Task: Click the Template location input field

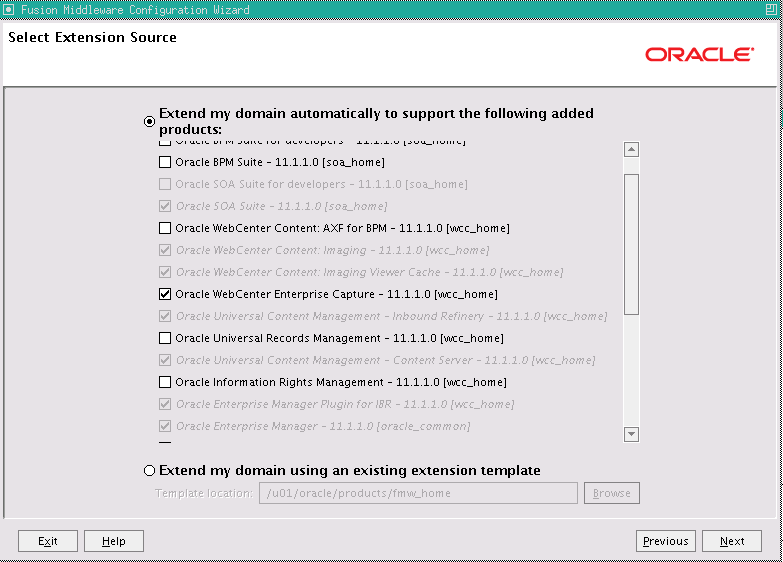Action: [x=418, y=493]
